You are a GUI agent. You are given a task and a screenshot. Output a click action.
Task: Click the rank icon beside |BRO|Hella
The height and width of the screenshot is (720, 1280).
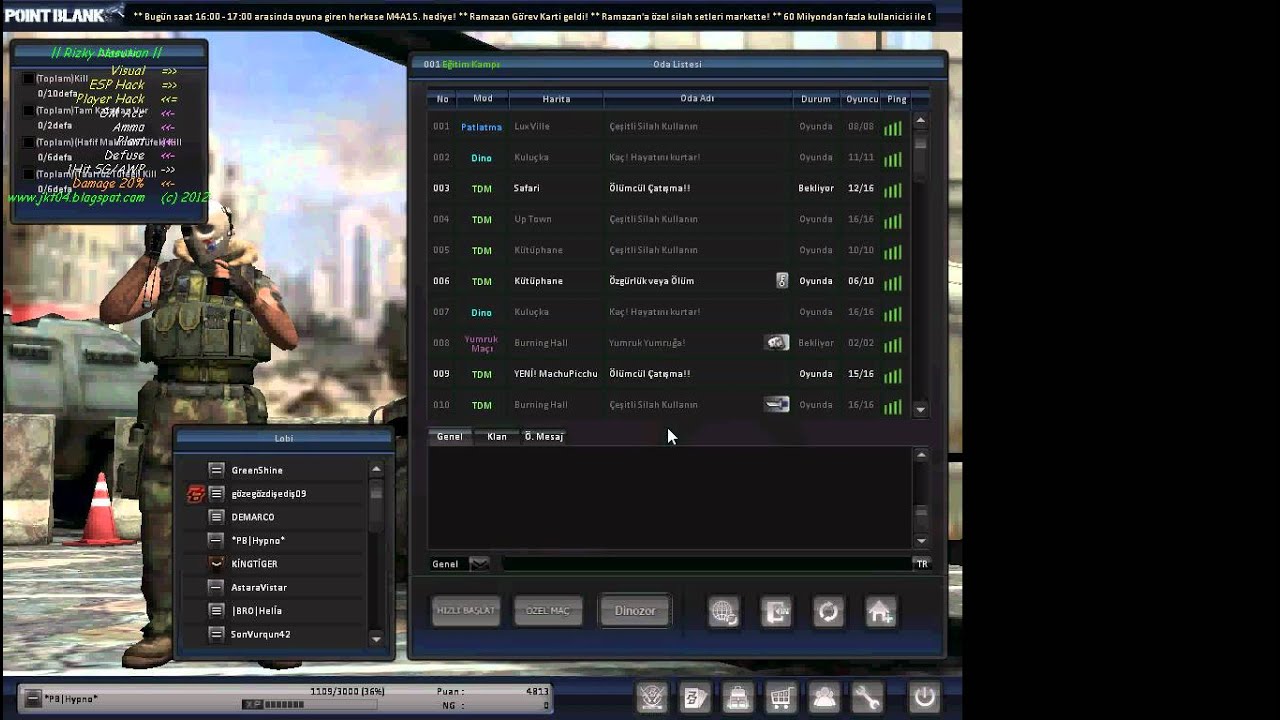[x=216, y=611]
